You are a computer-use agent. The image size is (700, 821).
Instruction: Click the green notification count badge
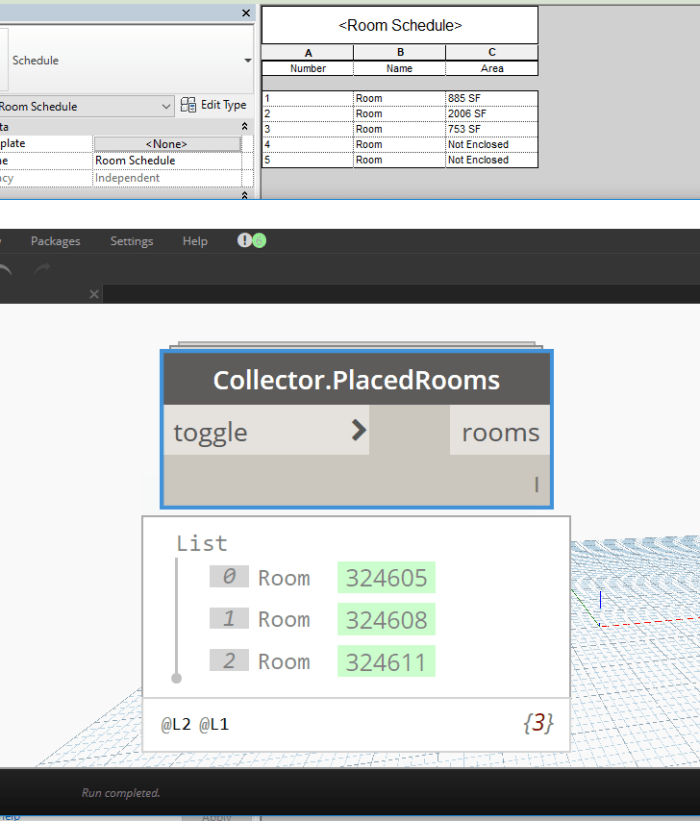click(x=258, y=241)
